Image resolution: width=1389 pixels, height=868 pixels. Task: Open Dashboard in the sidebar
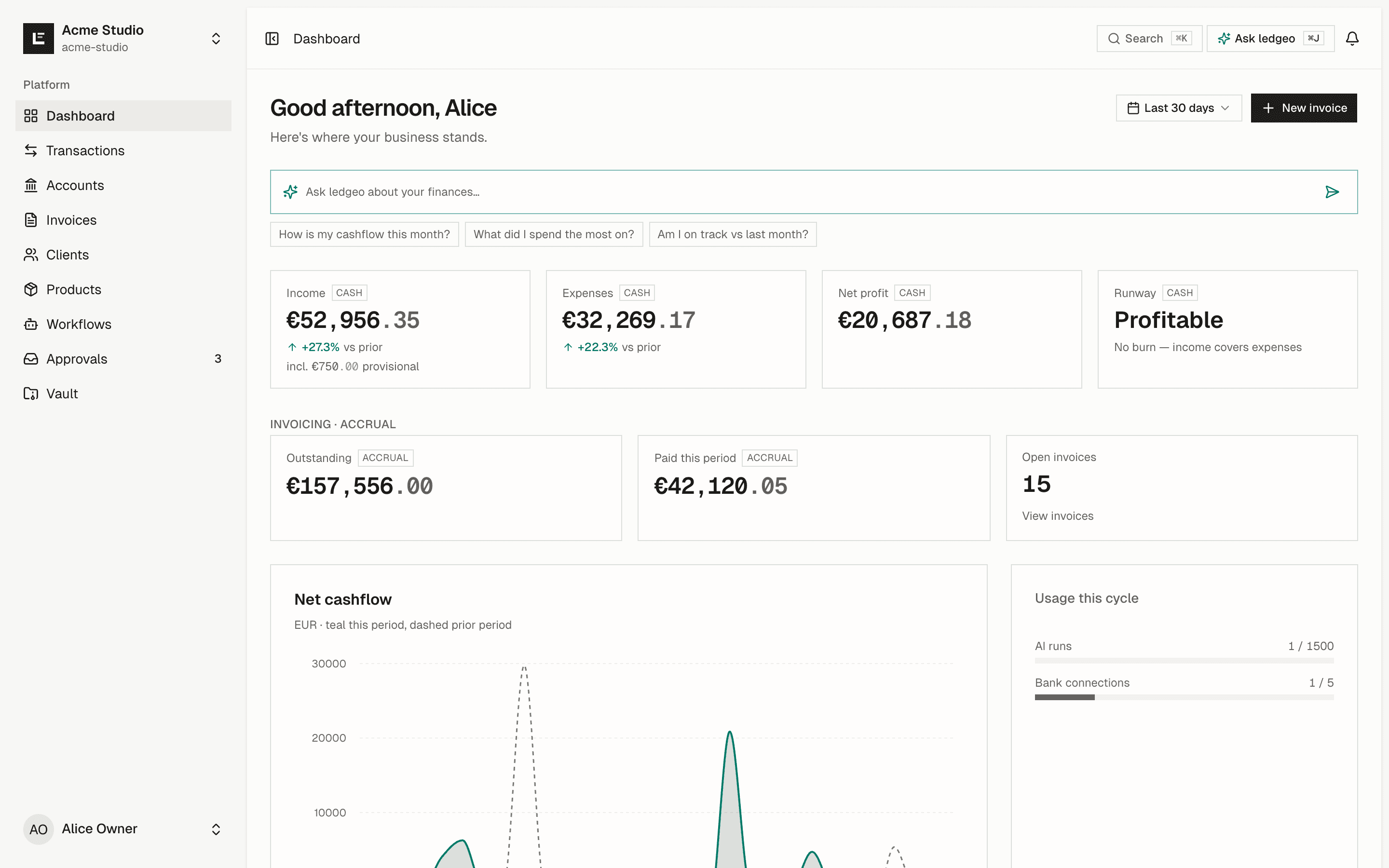[123, 116]
